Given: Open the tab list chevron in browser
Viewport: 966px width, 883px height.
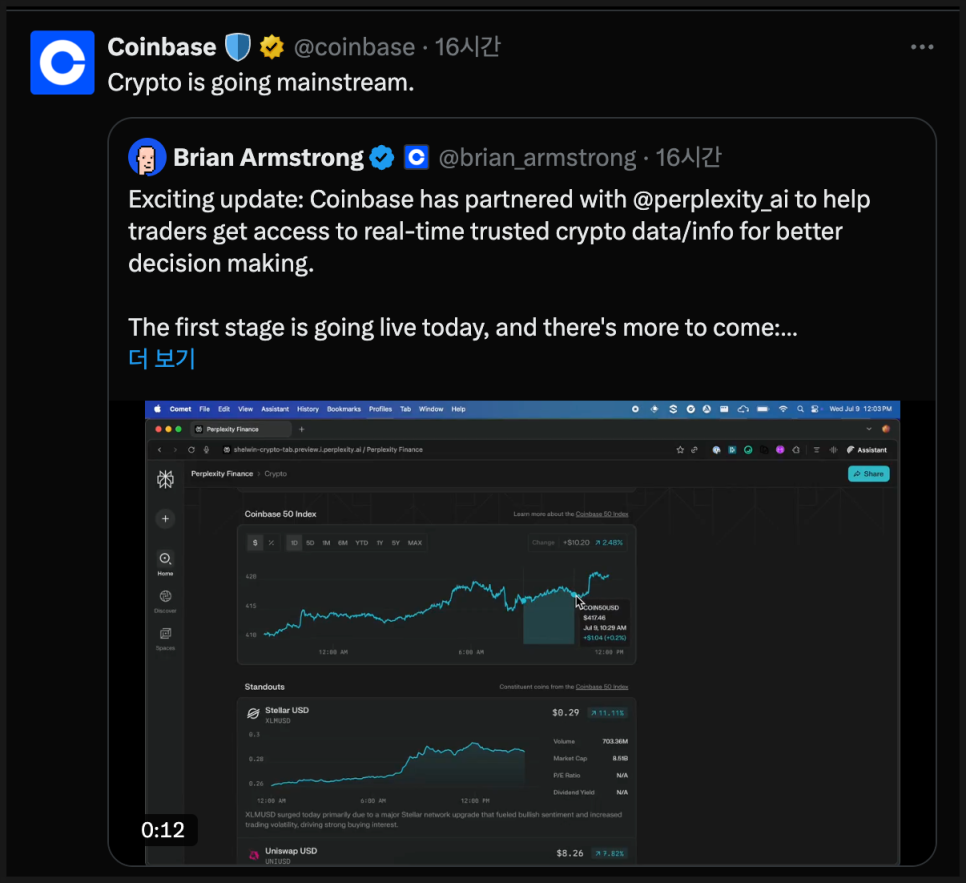Looking at the screenshot, I should coord(869,429).
